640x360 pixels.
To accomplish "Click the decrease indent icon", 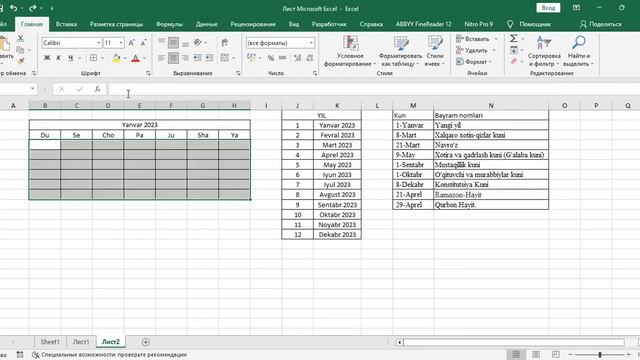I will tap(198, 58).
